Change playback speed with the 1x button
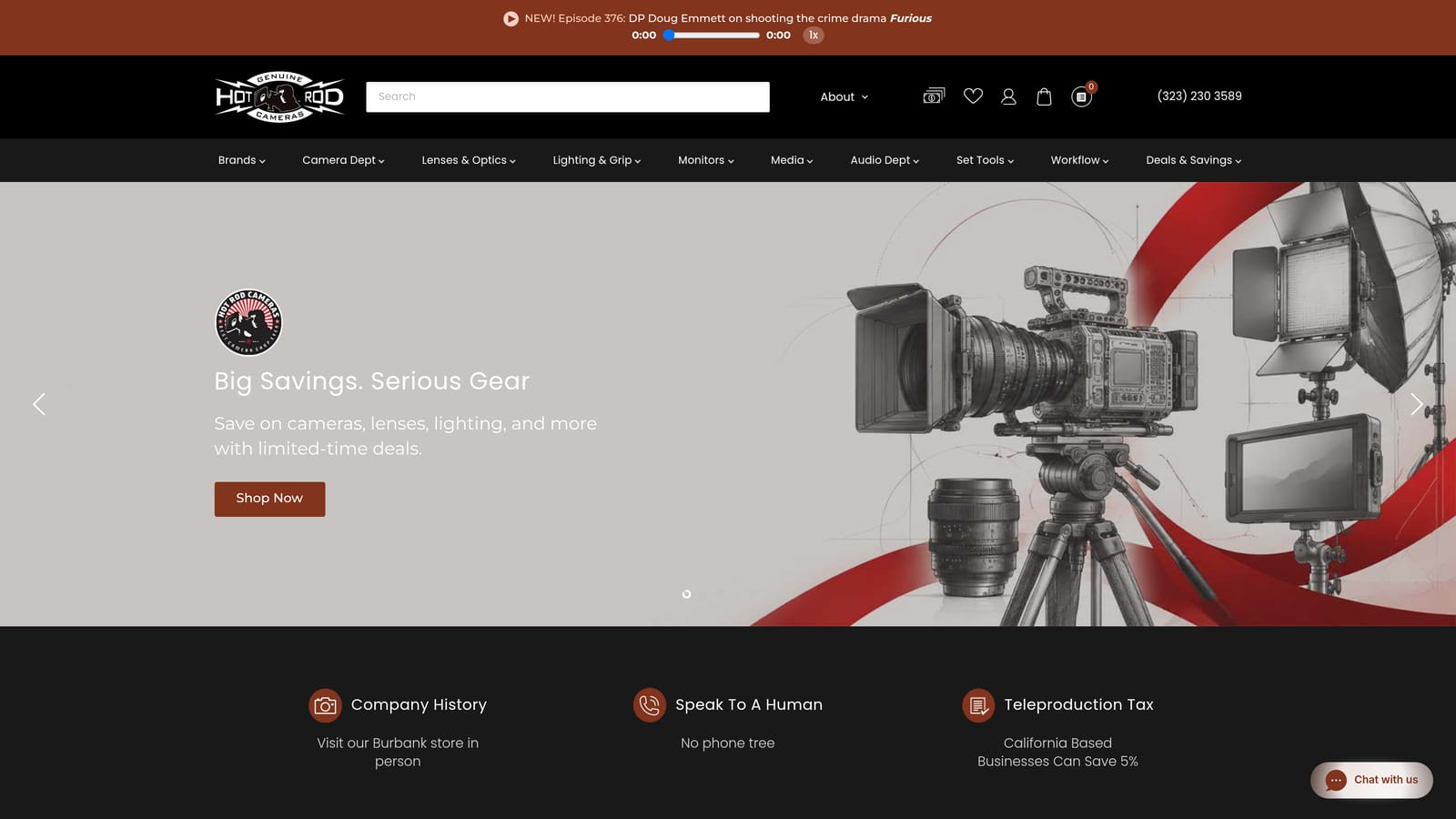Screen dimensions: 1456x819 point(814,35)
